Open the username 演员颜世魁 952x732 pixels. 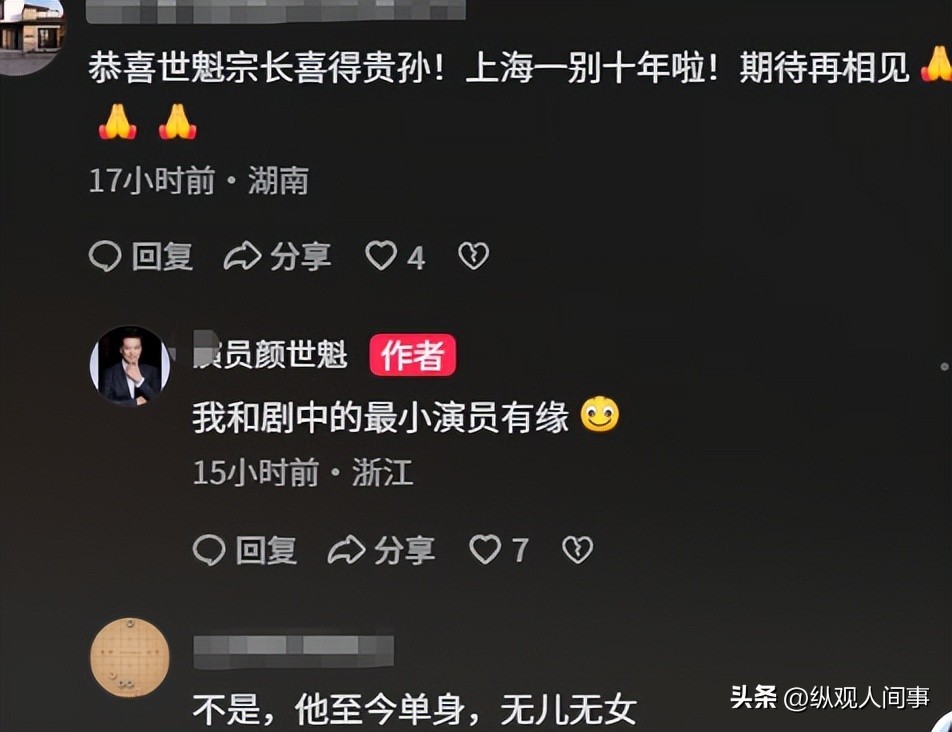[270, 354]
